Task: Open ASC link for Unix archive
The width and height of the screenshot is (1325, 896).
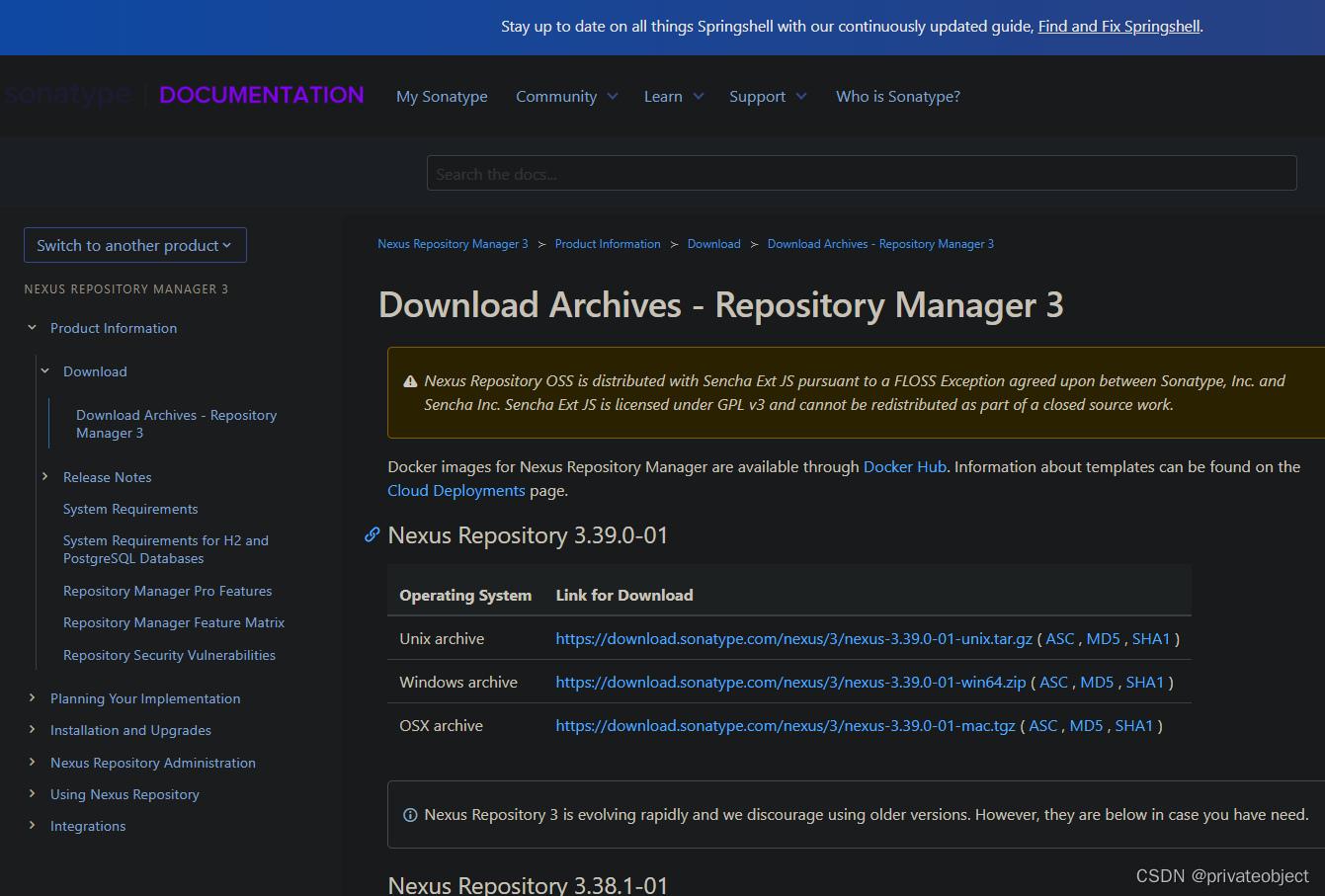Action: tap(1060, 639)
